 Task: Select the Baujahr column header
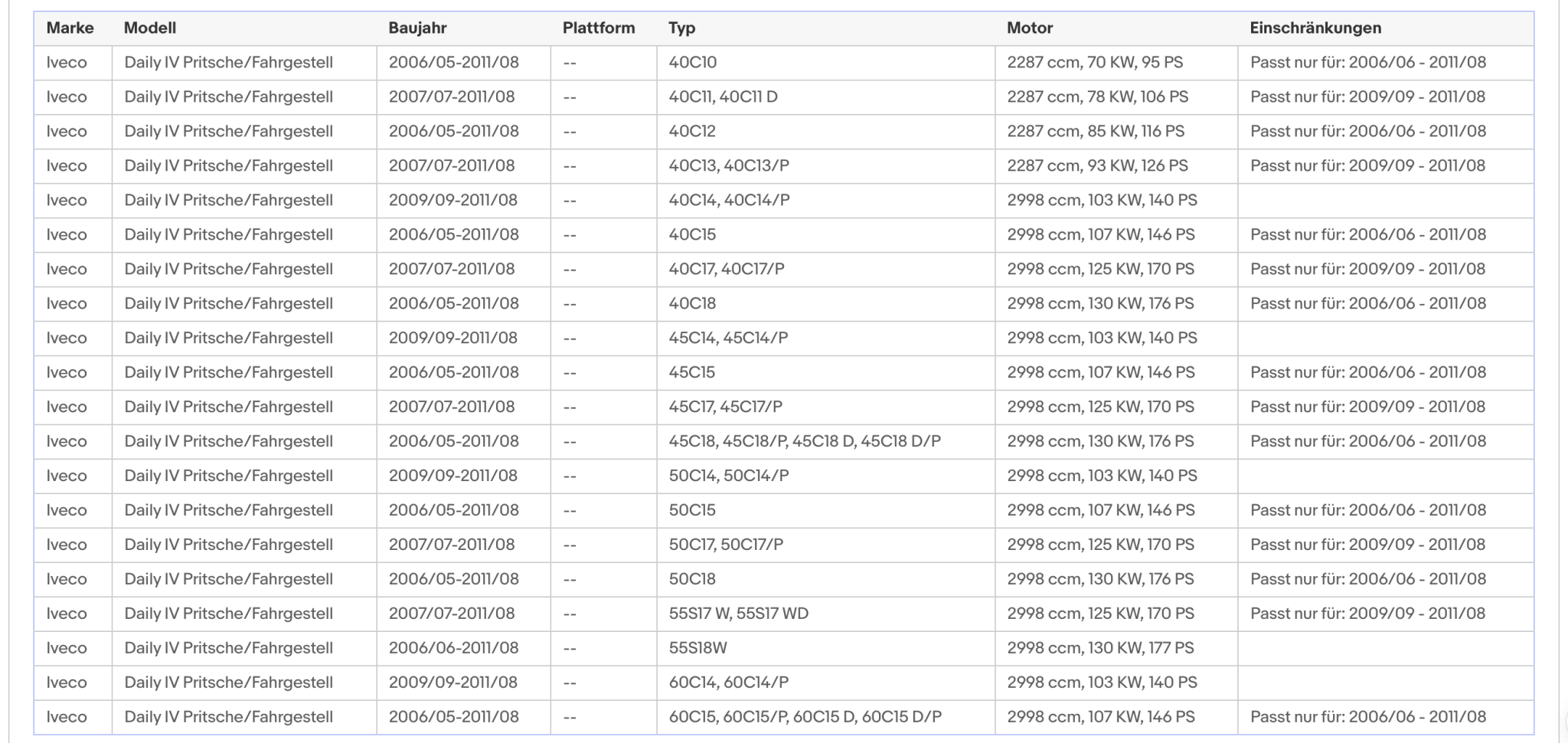(x=417, y=28)
